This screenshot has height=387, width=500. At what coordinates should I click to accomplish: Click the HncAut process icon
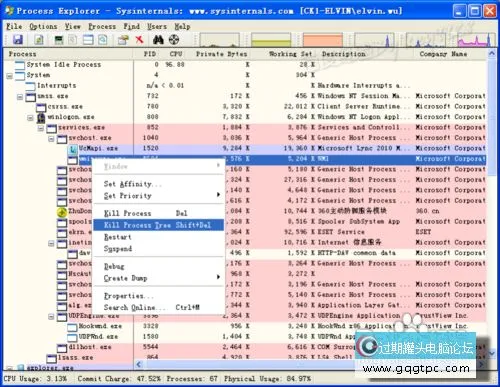(x=62, y=274)
